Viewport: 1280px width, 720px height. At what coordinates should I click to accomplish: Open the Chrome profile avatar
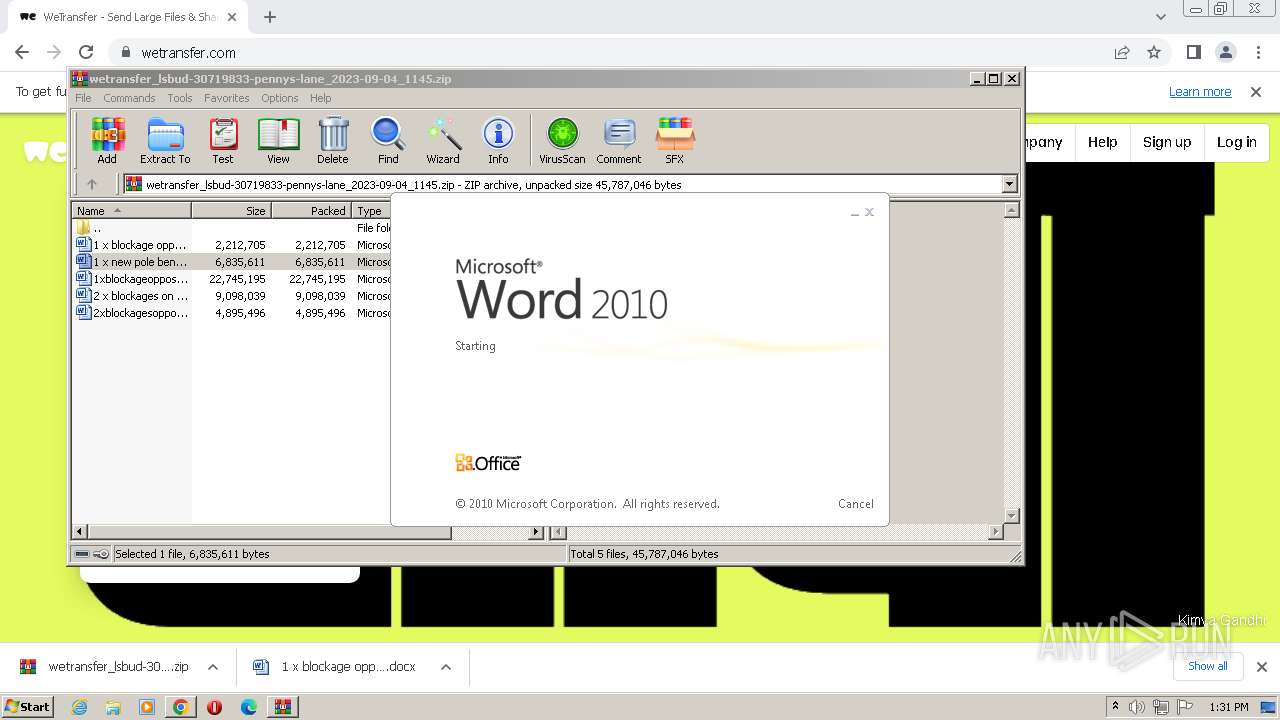click(1225, 53)
